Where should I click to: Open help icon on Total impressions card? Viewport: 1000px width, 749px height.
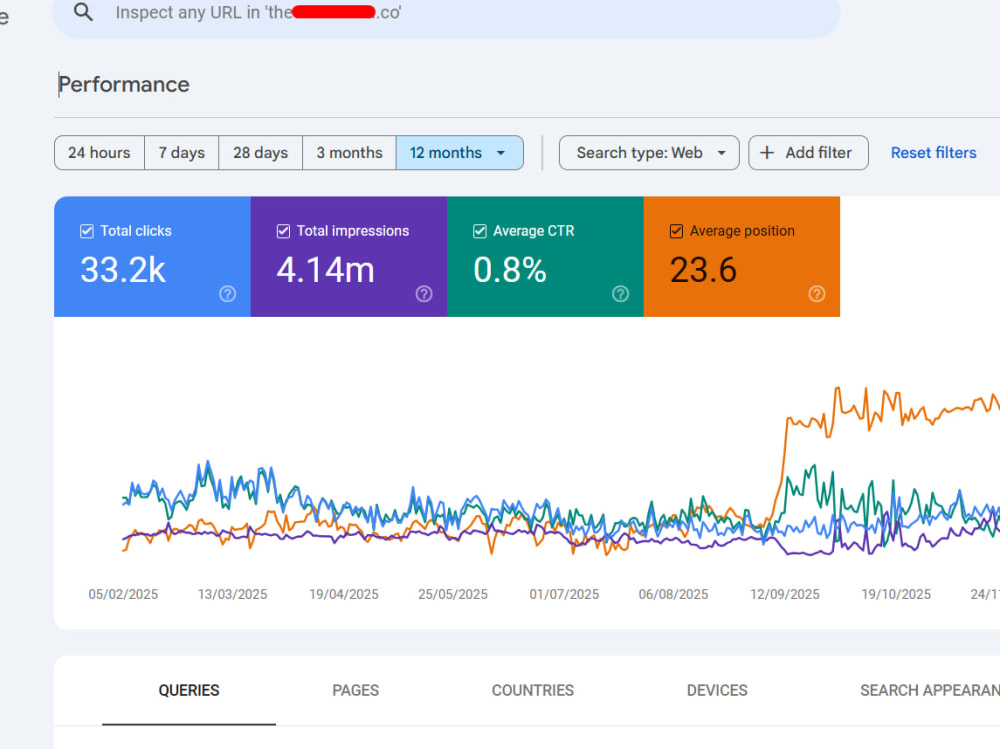(x=424, y=293)
